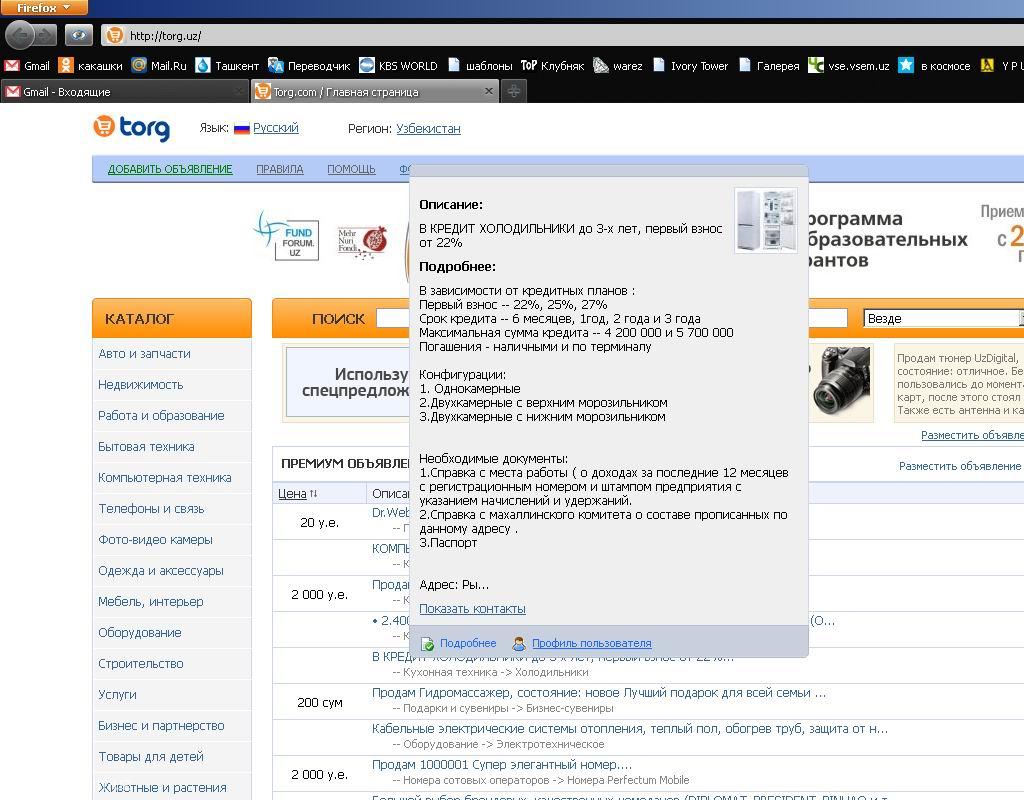Click the user profile icon in popup
Screen dimensions: 1024x800
pyautogui.click(x=519, y=644)
